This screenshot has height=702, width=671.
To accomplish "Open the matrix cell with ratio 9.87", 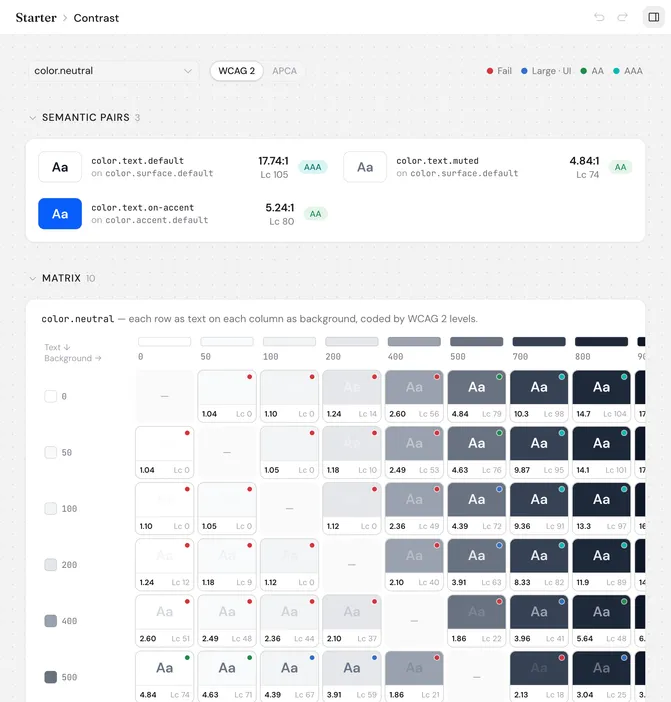I will point(539,452).
